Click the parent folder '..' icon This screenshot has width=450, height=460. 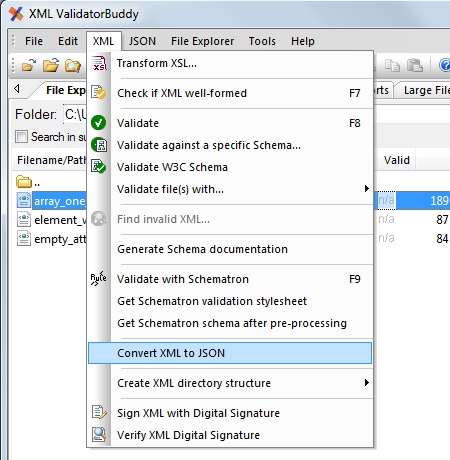pos(23,182)
